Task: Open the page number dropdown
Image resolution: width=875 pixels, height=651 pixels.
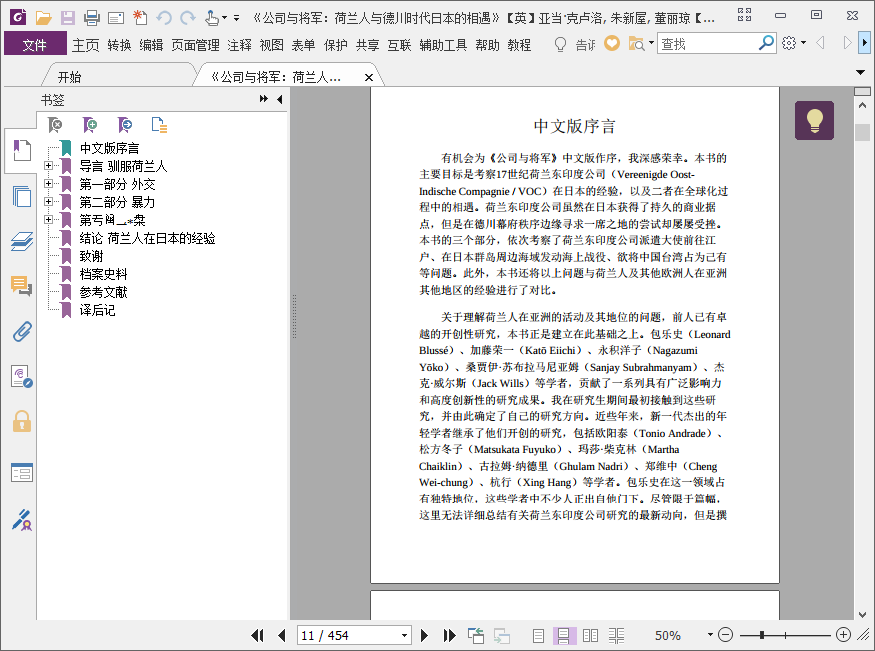Action: click(404, 635)
